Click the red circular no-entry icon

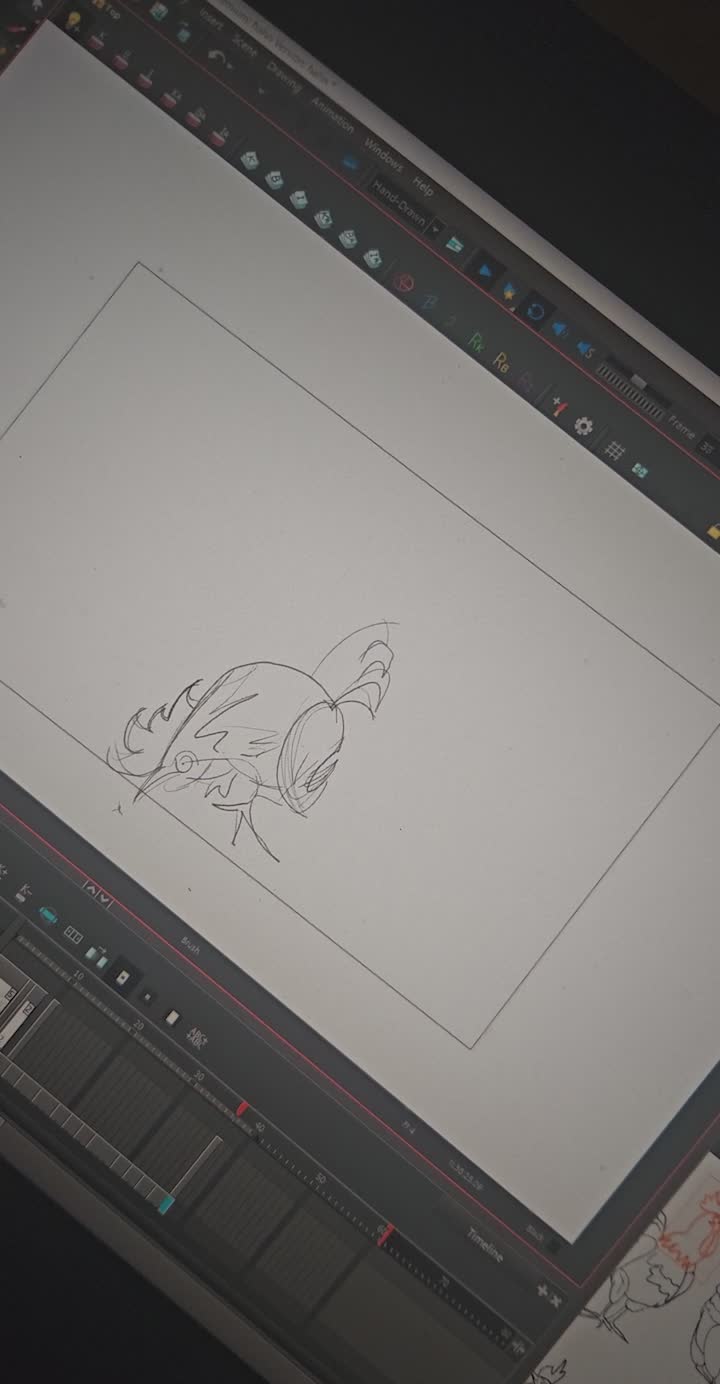[404, 283]
